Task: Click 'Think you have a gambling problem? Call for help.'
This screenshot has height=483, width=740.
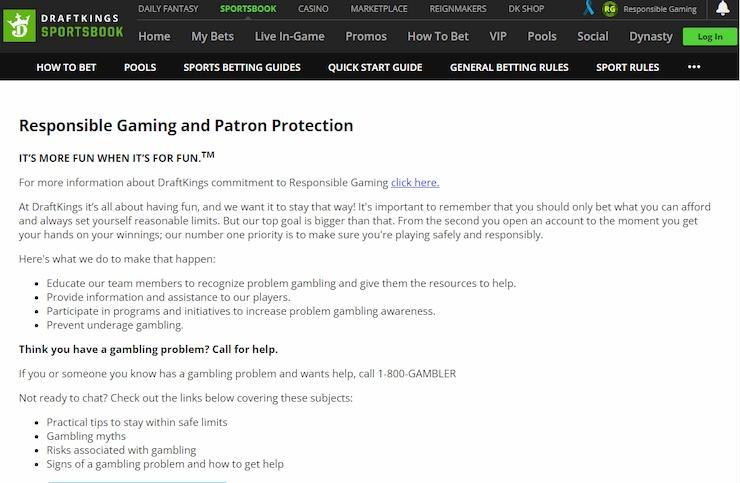Action: 148,349
